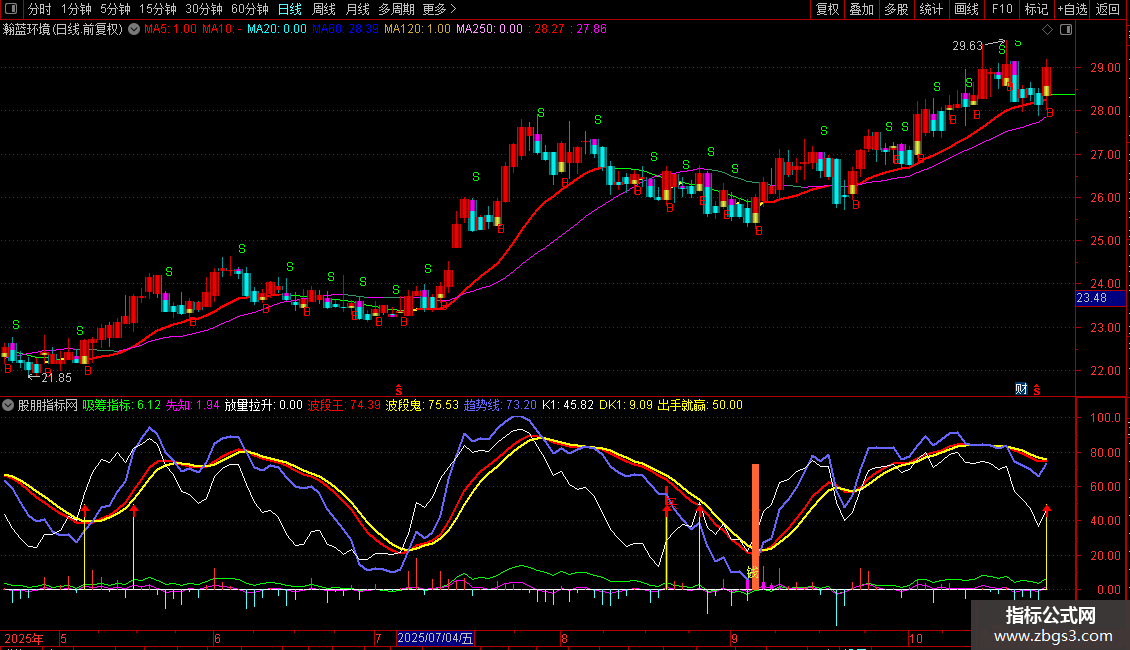Click 2025年 label on time axis
The width and height of the screenshot is (1130, 650).
pos(24,638)
